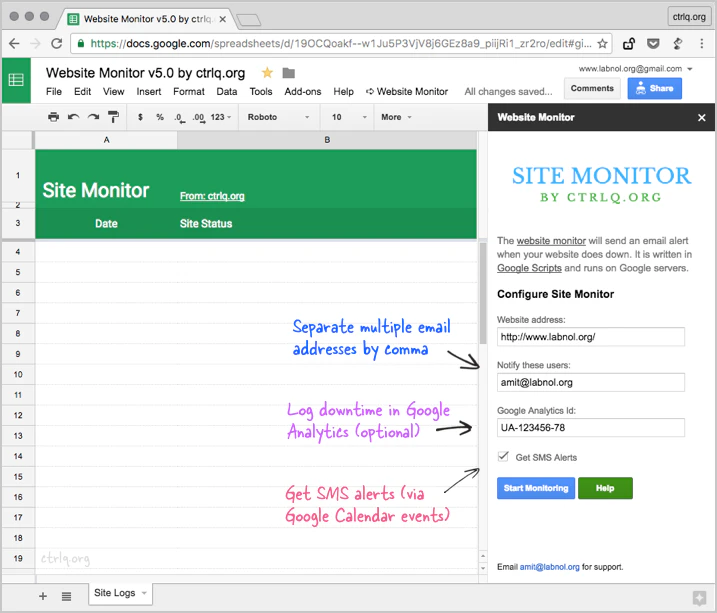The image size is (717, 613).
Task: Select column B header
Action: click(327, 140)
